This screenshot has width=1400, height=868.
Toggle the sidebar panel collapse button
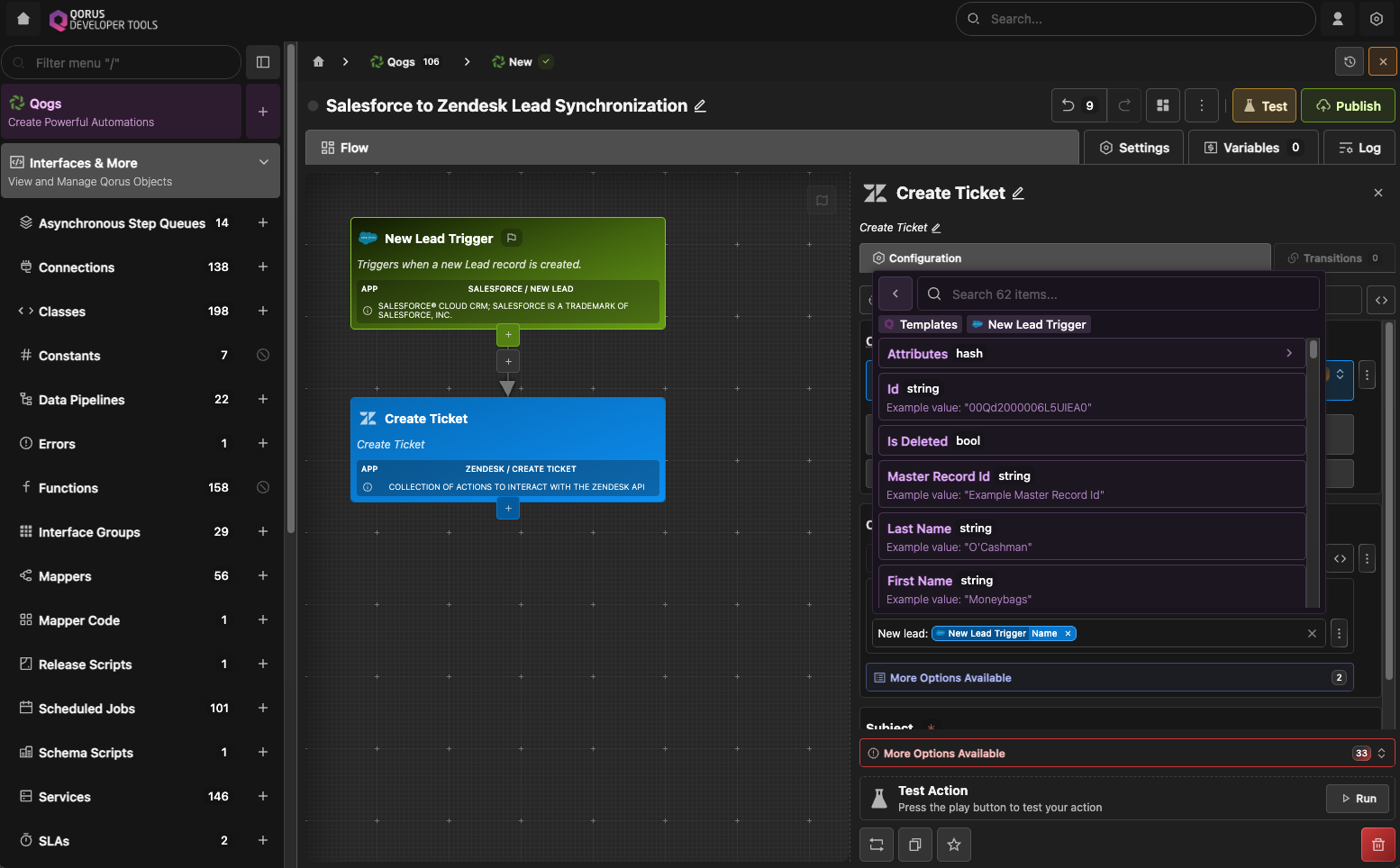263,62
